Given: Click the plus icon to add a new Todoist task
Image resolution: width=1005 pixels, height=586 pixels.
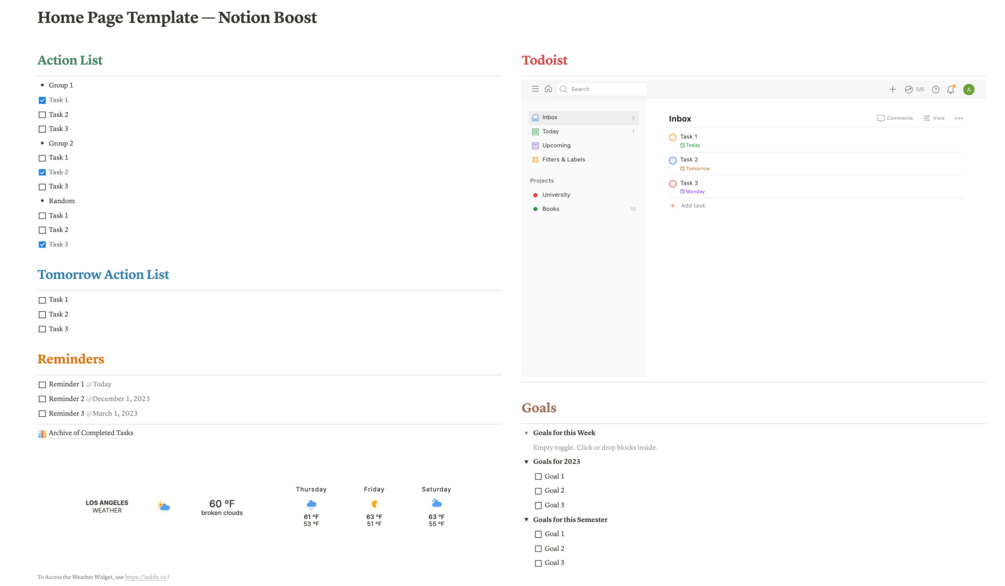Looking at the screenshot, I should point(893,89).
